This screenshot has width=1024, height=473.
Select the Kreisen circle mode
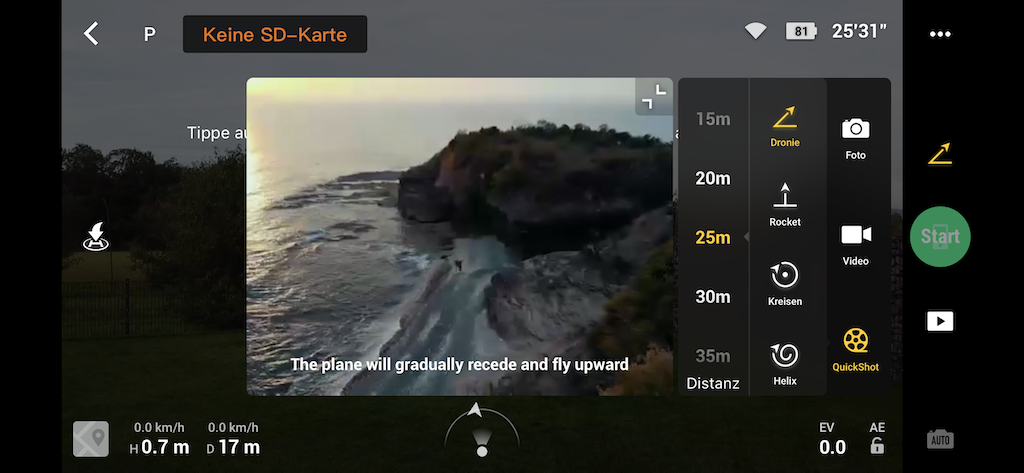(784, 285)
